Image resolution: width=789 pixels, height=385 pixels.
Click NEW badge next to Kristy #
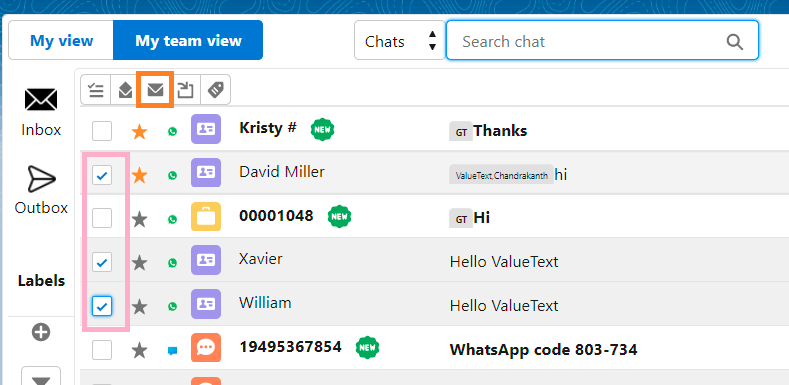click(x=323, y=130)
